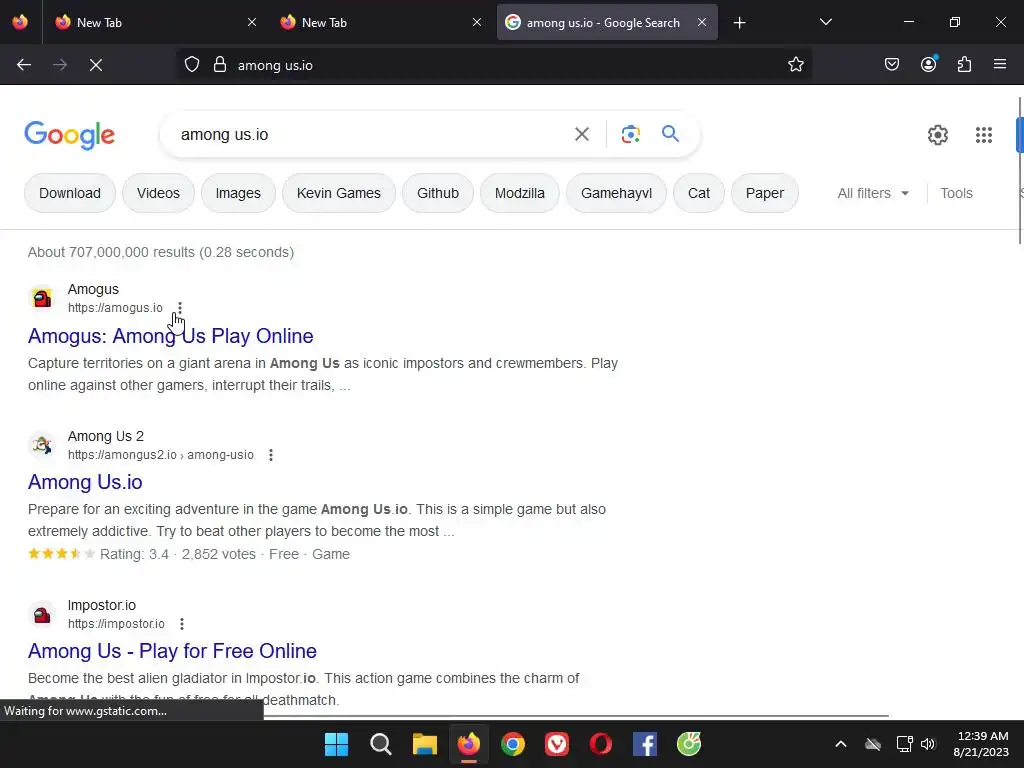Click the Among Us 2 favicon
Image resolution: width=1024 pixels, height=768 pixels.
pos(42,445)
